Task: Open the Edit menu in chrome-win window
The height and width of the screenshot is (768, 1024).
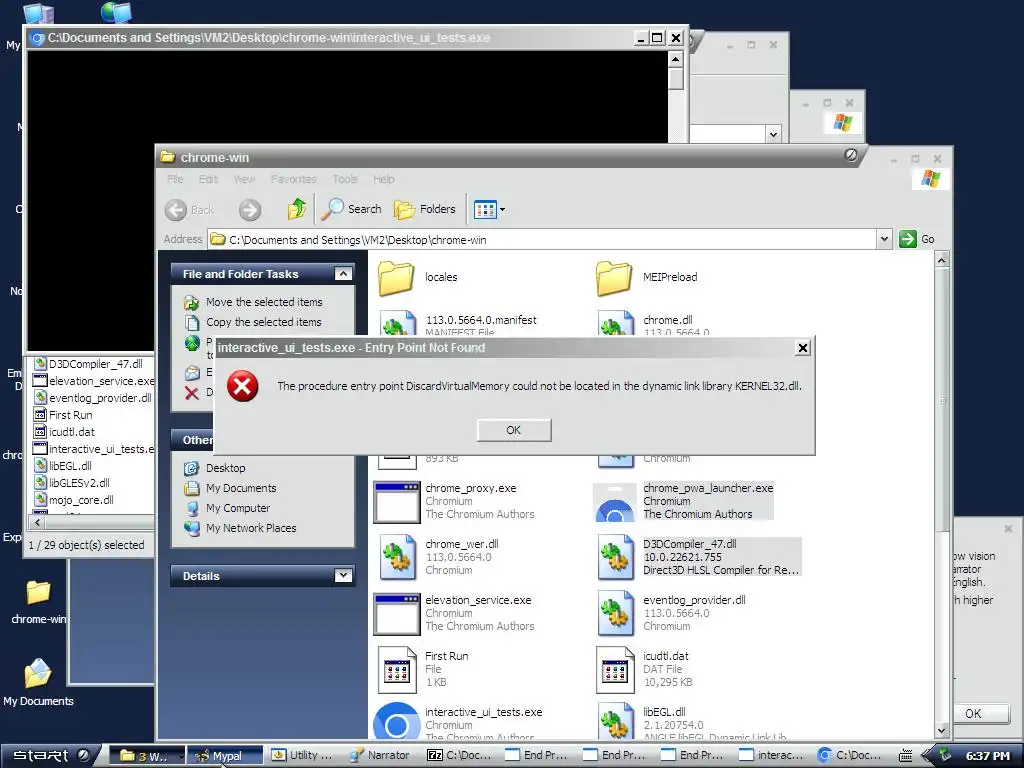Action: click(x=208, y=179)
